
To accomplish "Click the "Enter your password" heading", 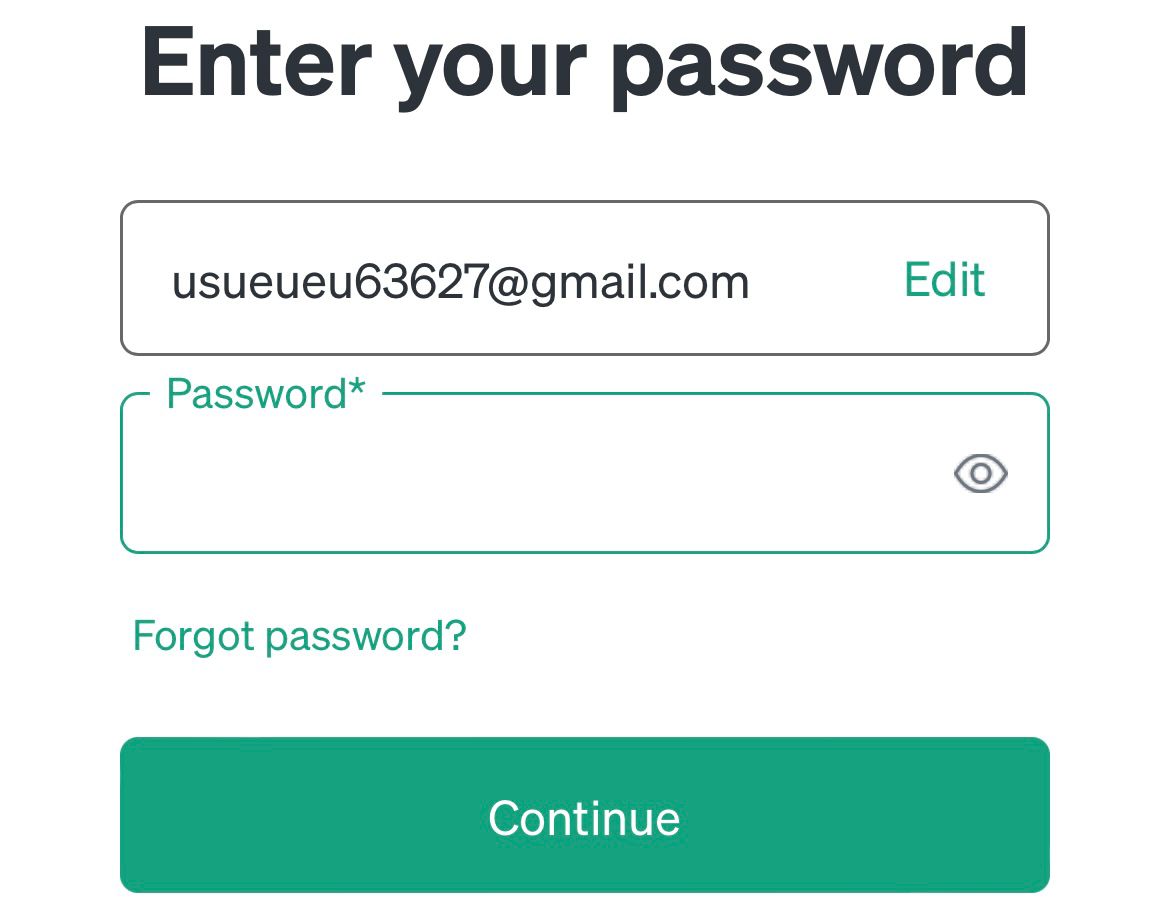I will click(585, 62).
